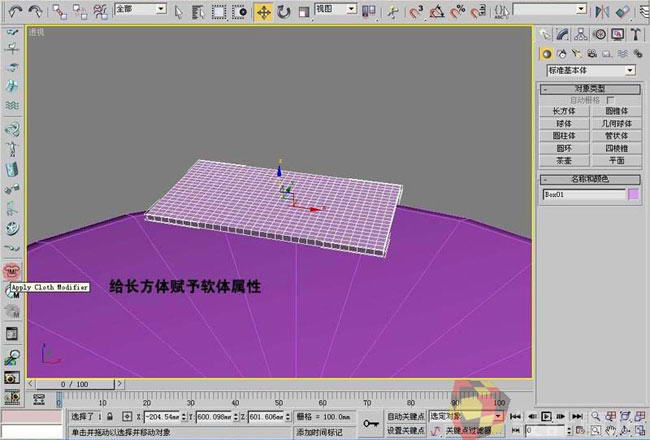
Task: Switch to the Utilities hammer tab
Action: pos(635,34)
